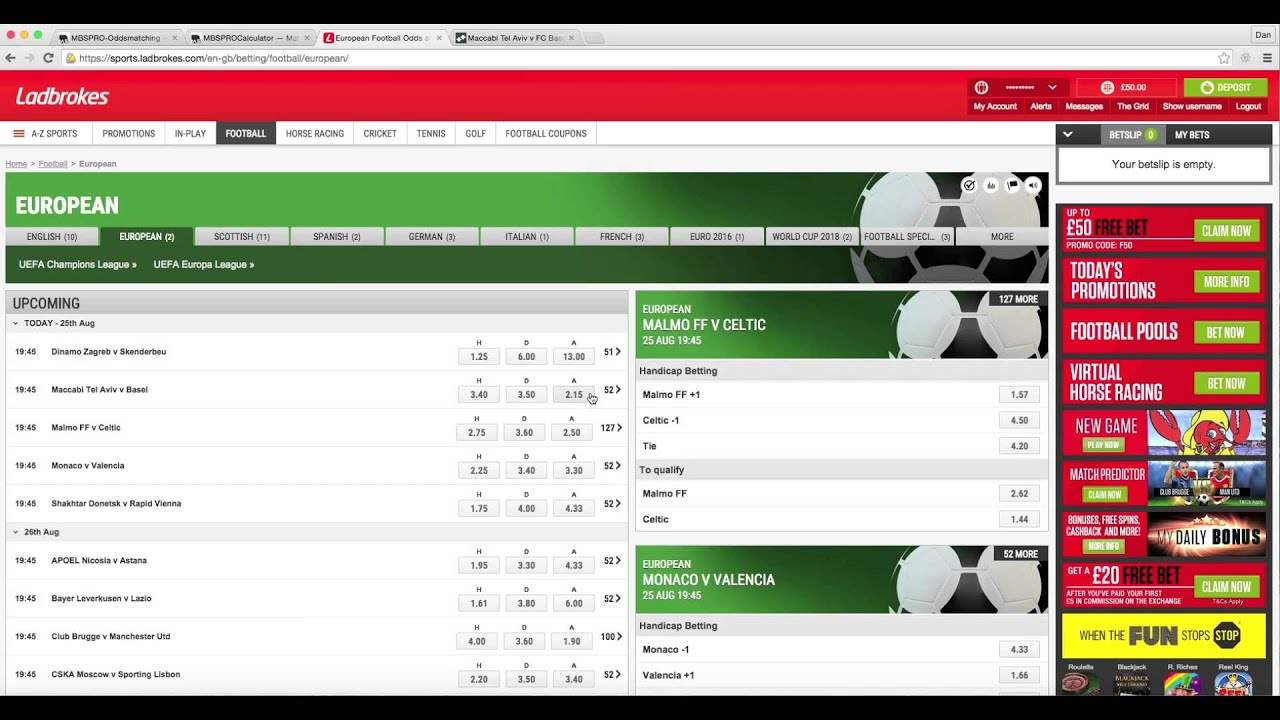Open Monaco v Valencia match row
The height and width of the screenshot is (720, 1280).
(316, 466)
